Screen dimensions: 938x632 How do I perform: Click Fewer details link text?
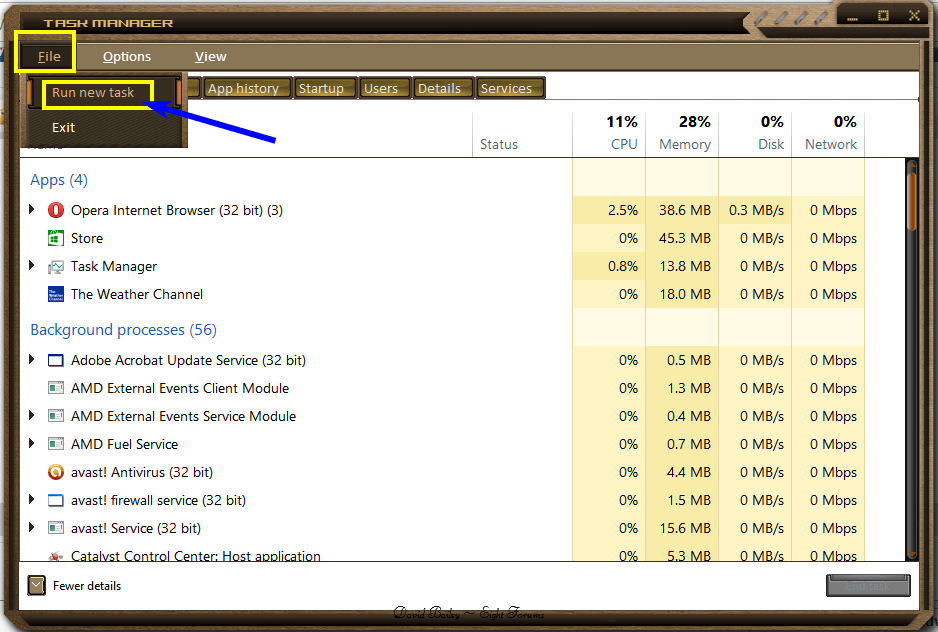point(87,586)
